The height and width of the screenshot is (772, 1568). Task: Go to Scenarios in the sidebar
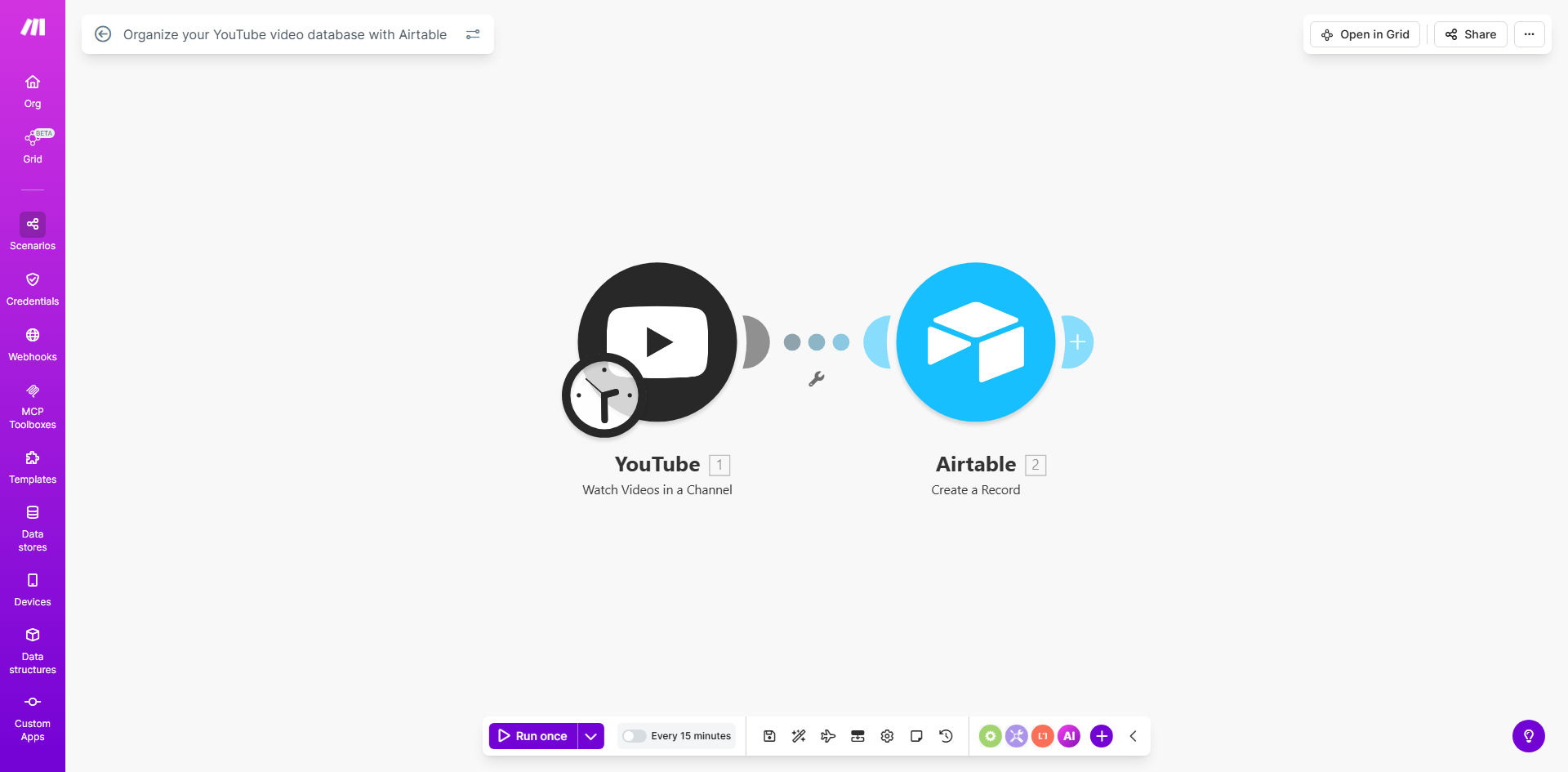[33, 233]
